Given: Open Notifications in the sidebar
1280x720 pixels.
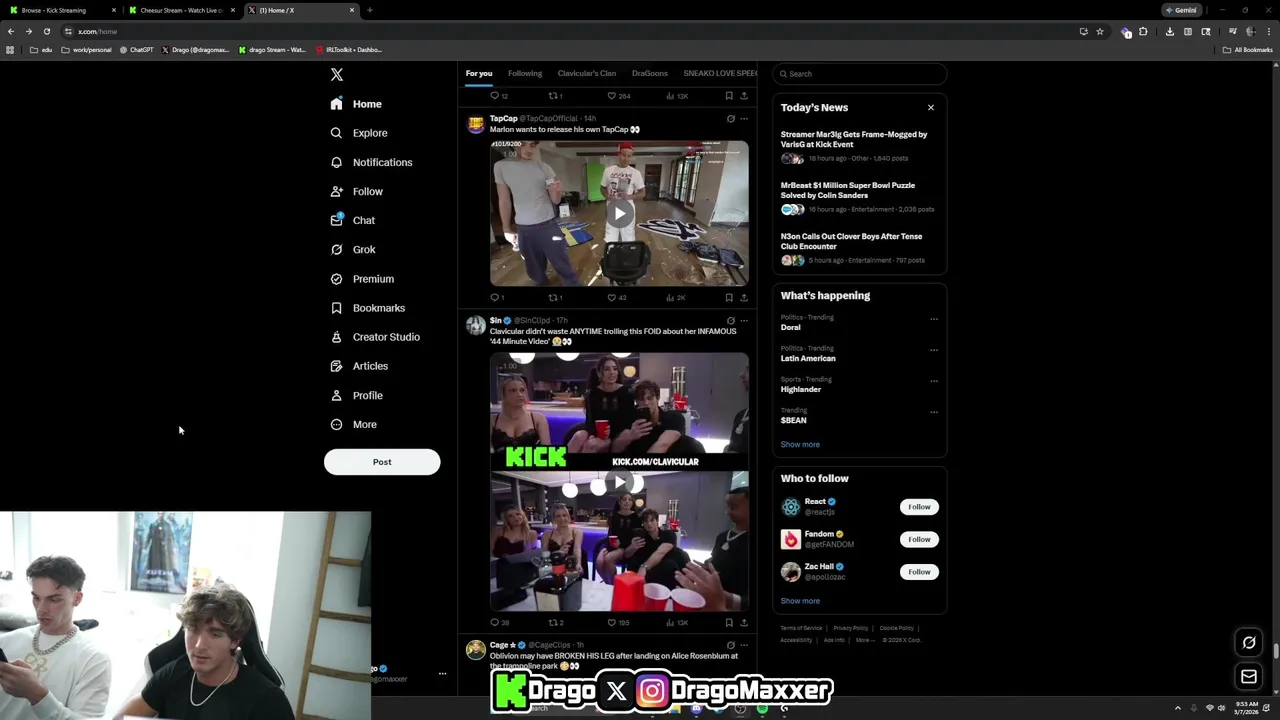Looking at the screenshot, I should [x=371, y=162].
